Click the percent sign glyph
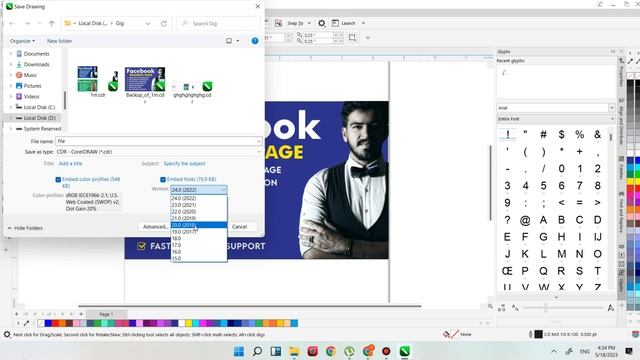The width and height of the screenshot is (640, 360). pos(580,134)
